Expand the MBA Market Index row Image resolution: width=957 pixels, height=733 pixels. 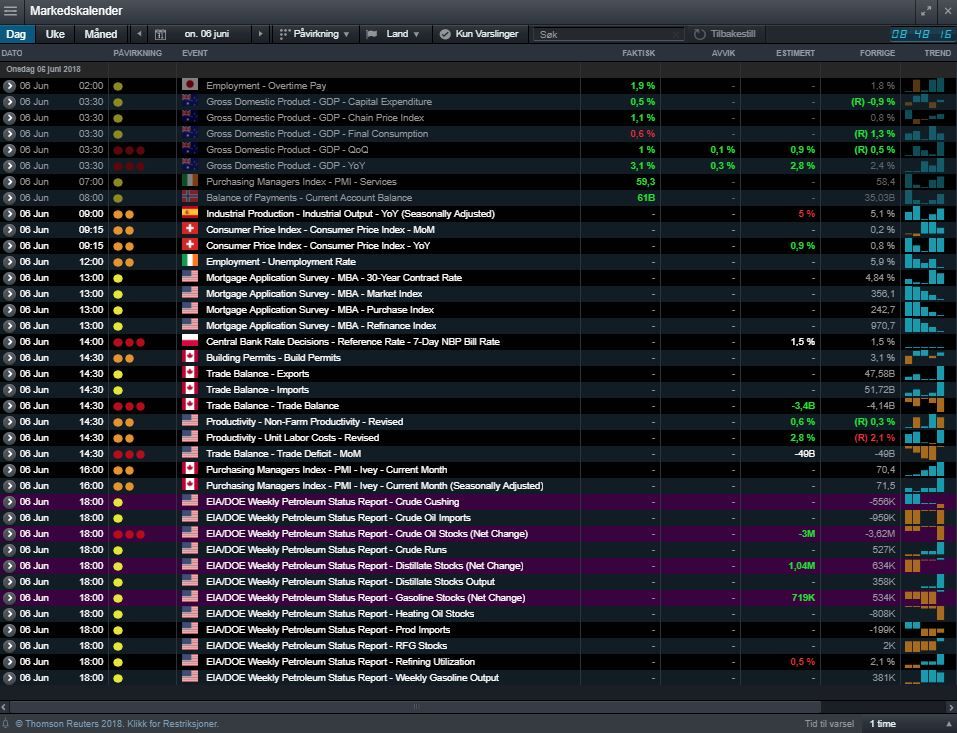(9, 294)
